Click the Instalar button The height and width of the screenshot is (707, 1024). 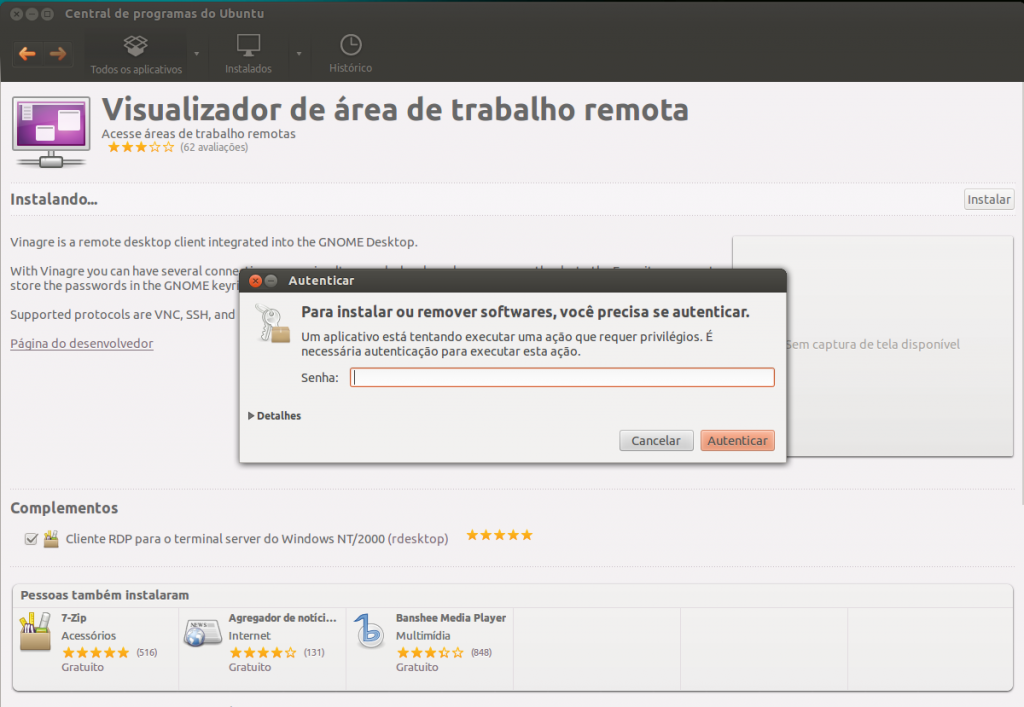pyautogui.click(x=989, y=199)
